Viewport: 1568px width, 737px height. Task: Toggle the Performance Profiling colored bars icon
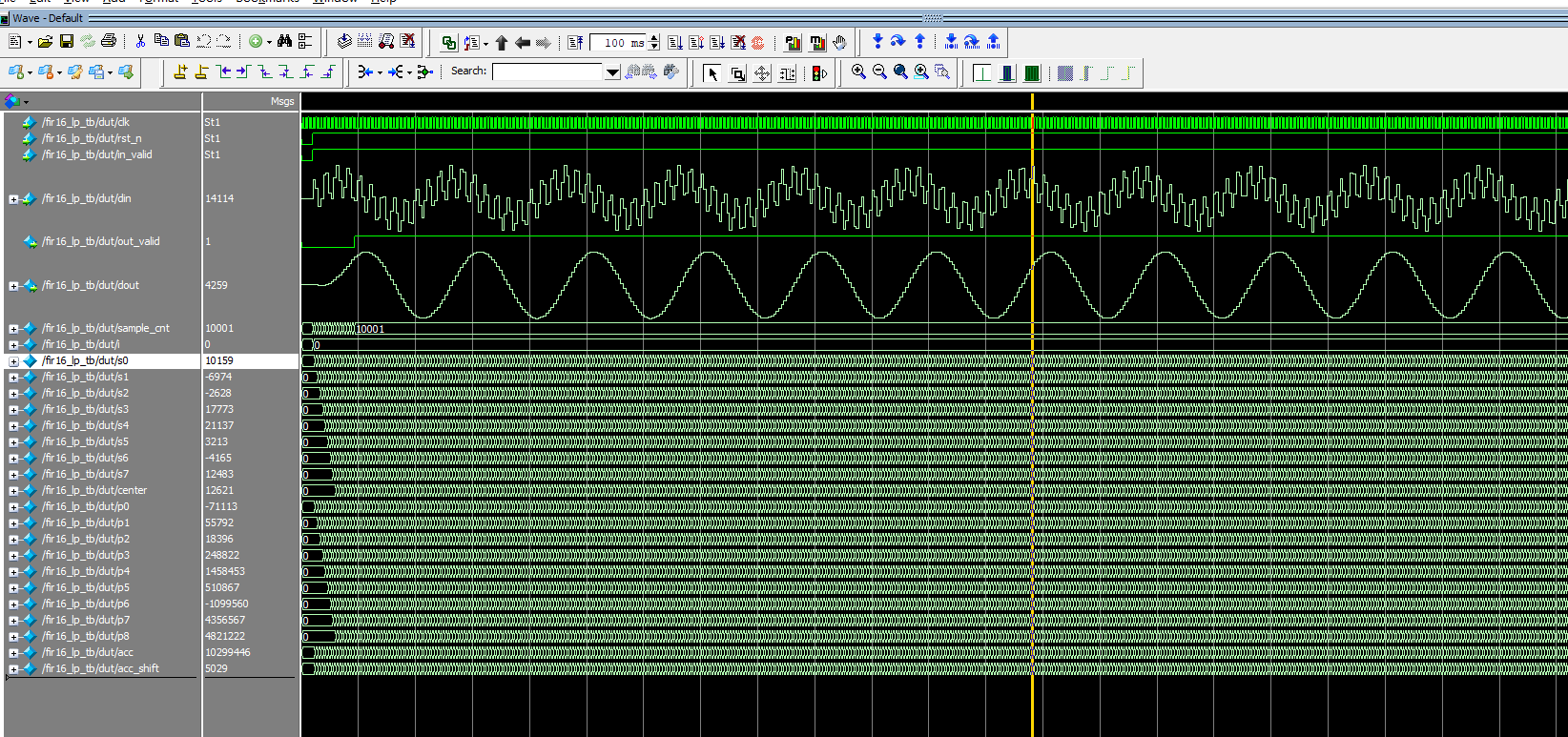(x=794, y=43)
